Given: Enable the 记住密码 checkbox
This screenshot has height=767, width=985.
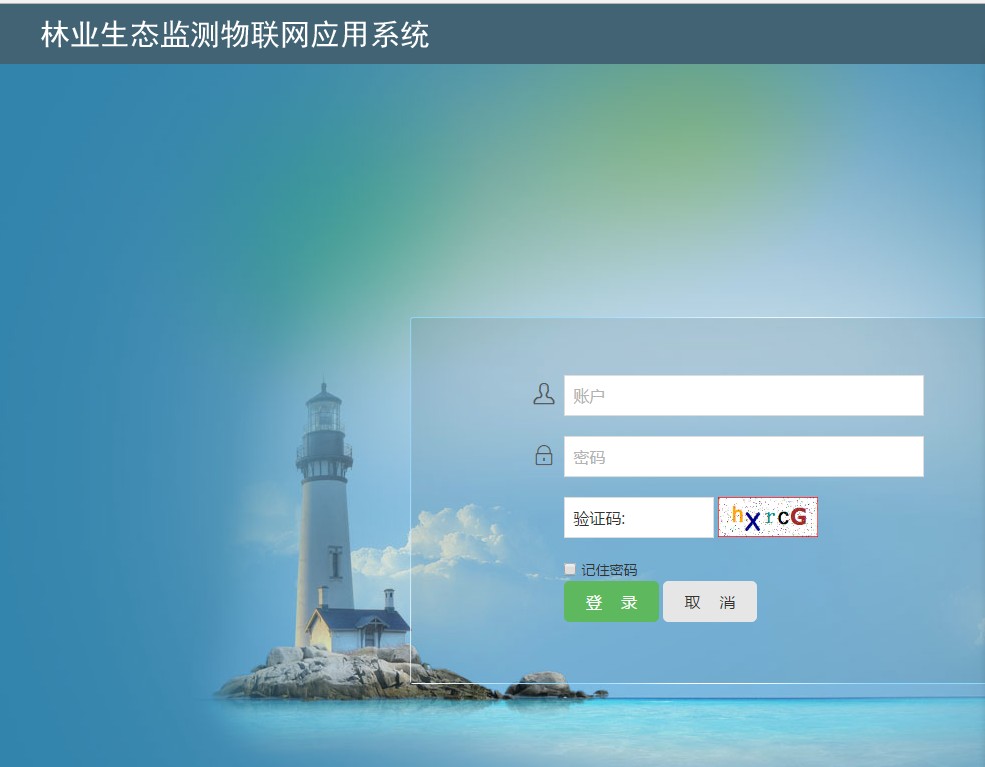Looking at the screenshot, I should [x=570, y=569].
